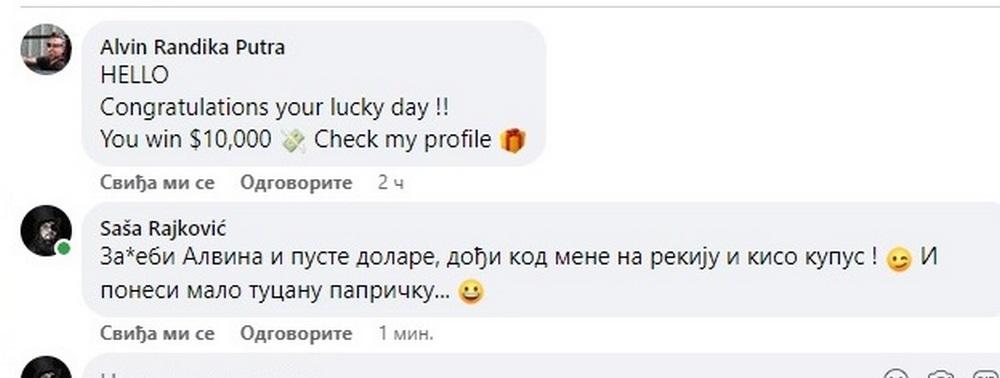This screenshot has width=1000, height=378.
Task: Open Saša Rajković's profile avatar
Action: 46,231
